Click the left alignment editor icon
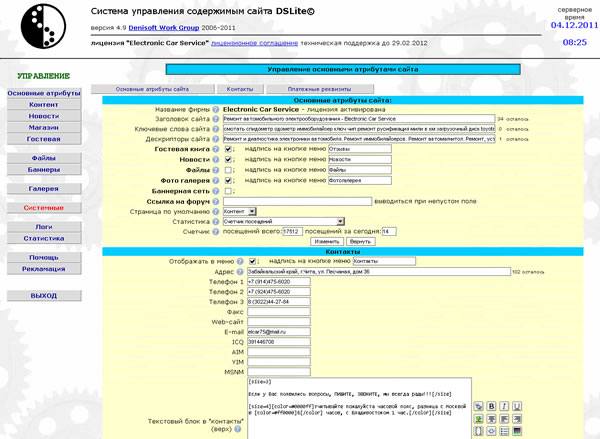 pos(504,419)
